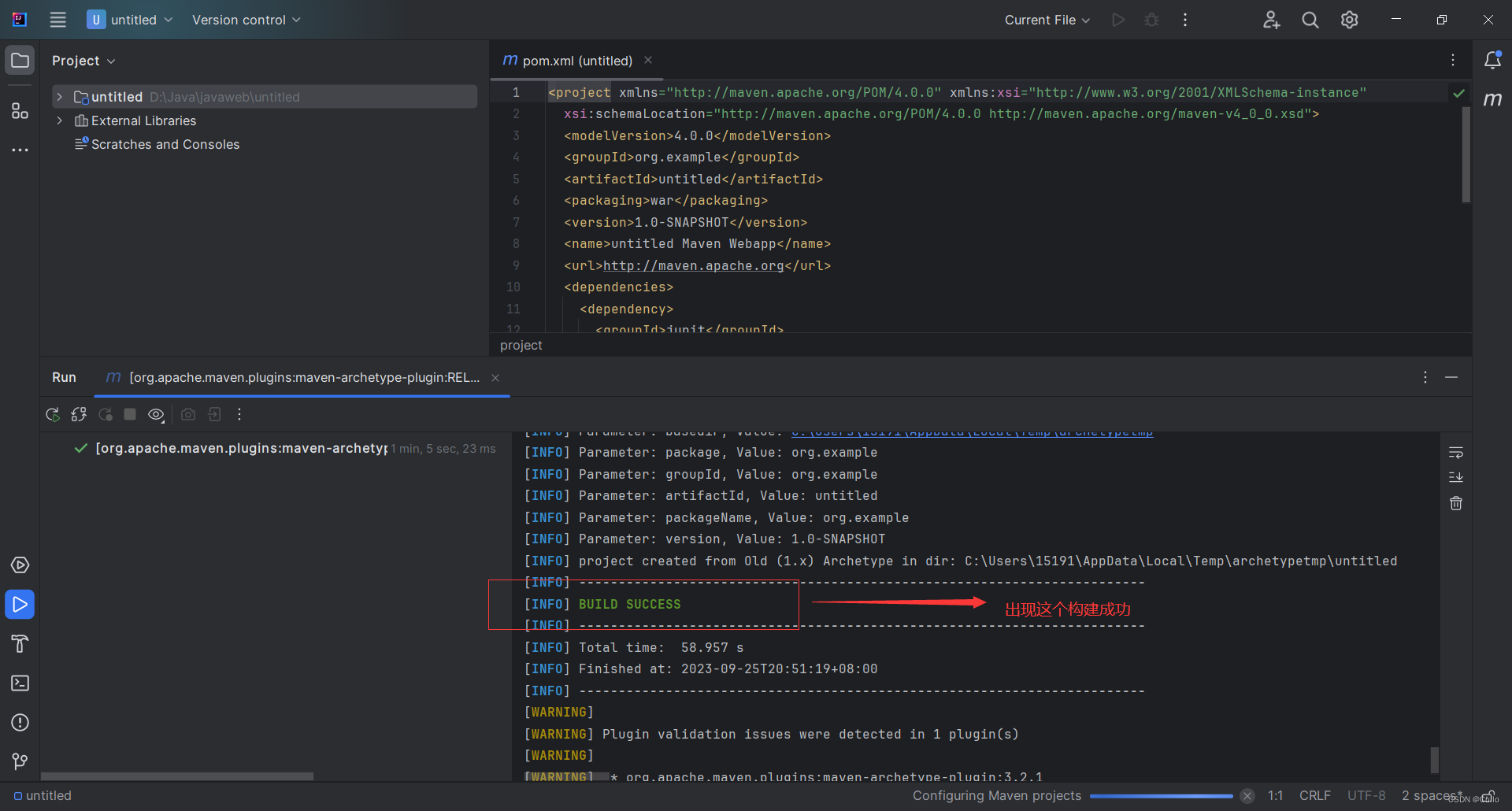Open the Services tool window
Screen dimensions: 1512x811
coord(20,565)
